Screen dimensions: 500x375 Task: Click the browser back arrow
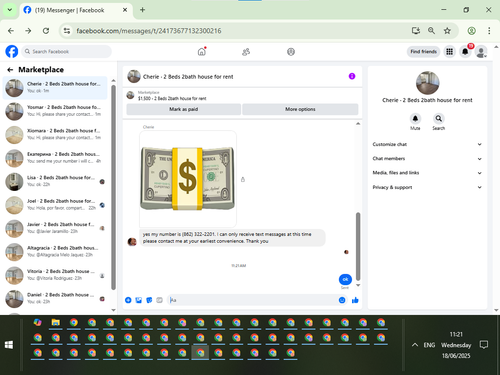pyautogui.click(x=11, y=31)
